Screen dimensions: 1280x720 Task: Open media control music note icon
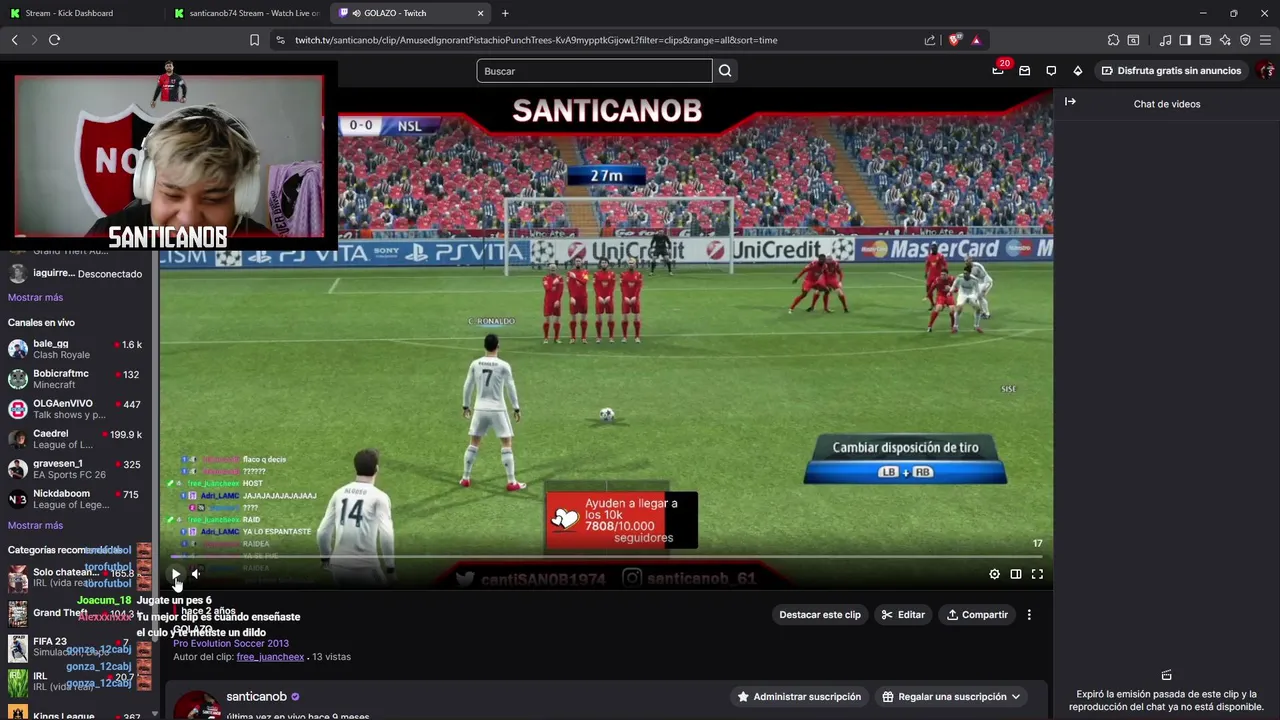click(x=1165, y=40)
